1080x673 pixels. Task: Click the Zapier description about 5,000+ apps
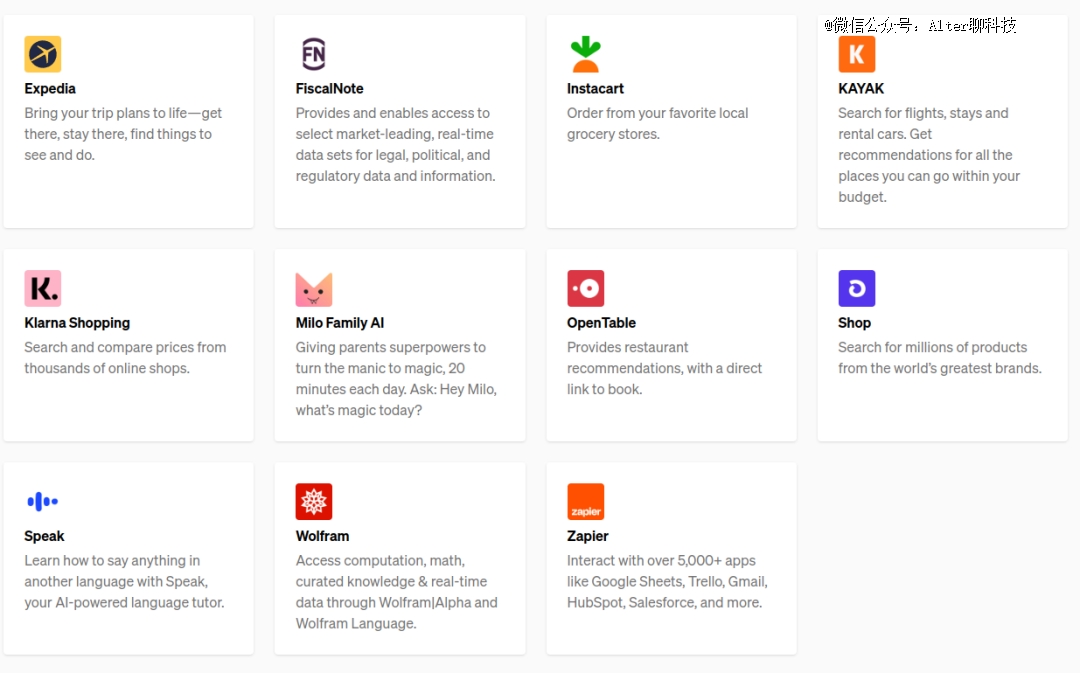667,581
